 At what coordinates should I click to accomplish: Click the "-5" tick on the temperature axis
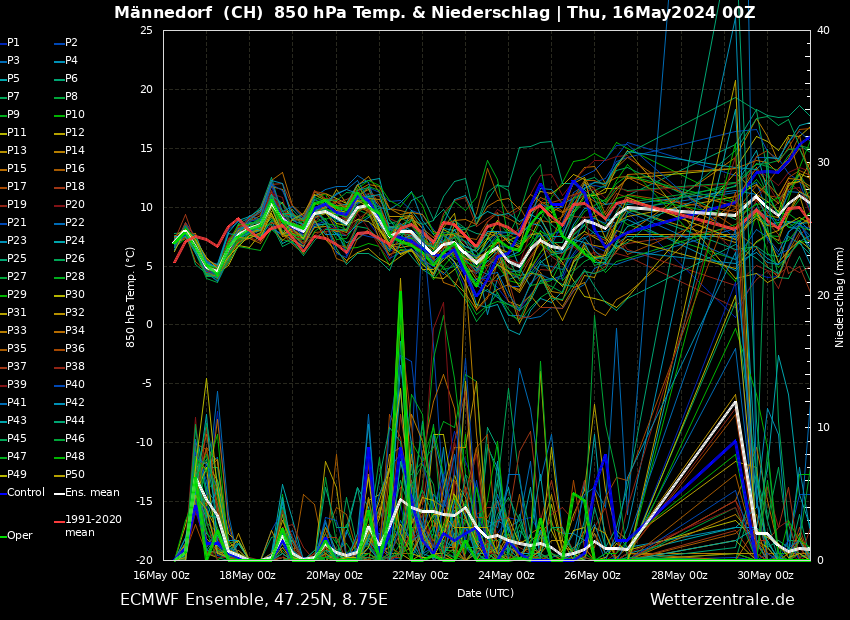coord(147,384)
